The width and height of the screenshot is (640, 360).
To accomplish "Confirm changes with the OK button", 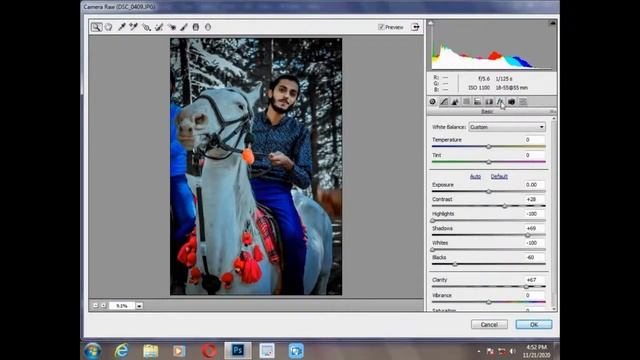I will point(534,324).
